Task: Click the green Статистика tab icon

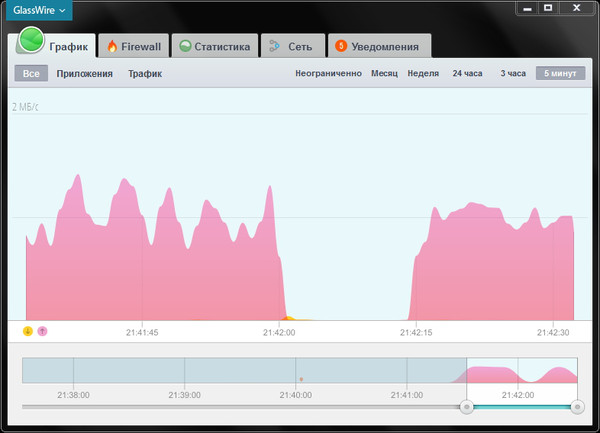Action: coord(184,46)
